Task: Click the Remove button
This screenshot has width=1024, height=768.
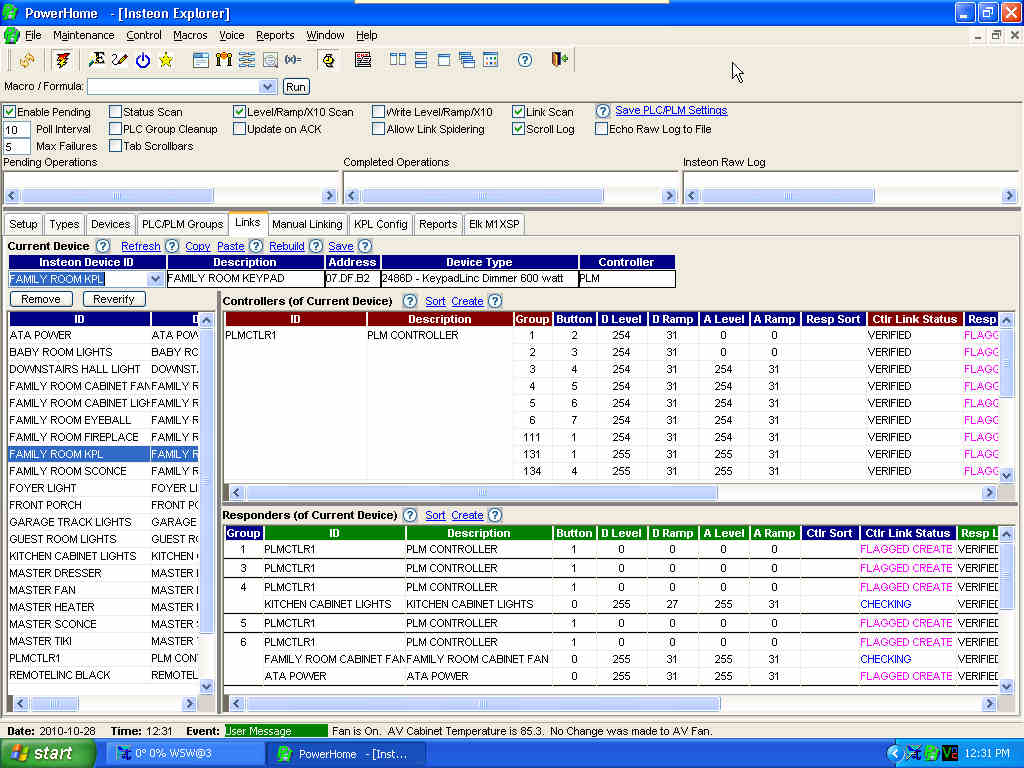Action: pyautogui.click(x=40, y=299)
